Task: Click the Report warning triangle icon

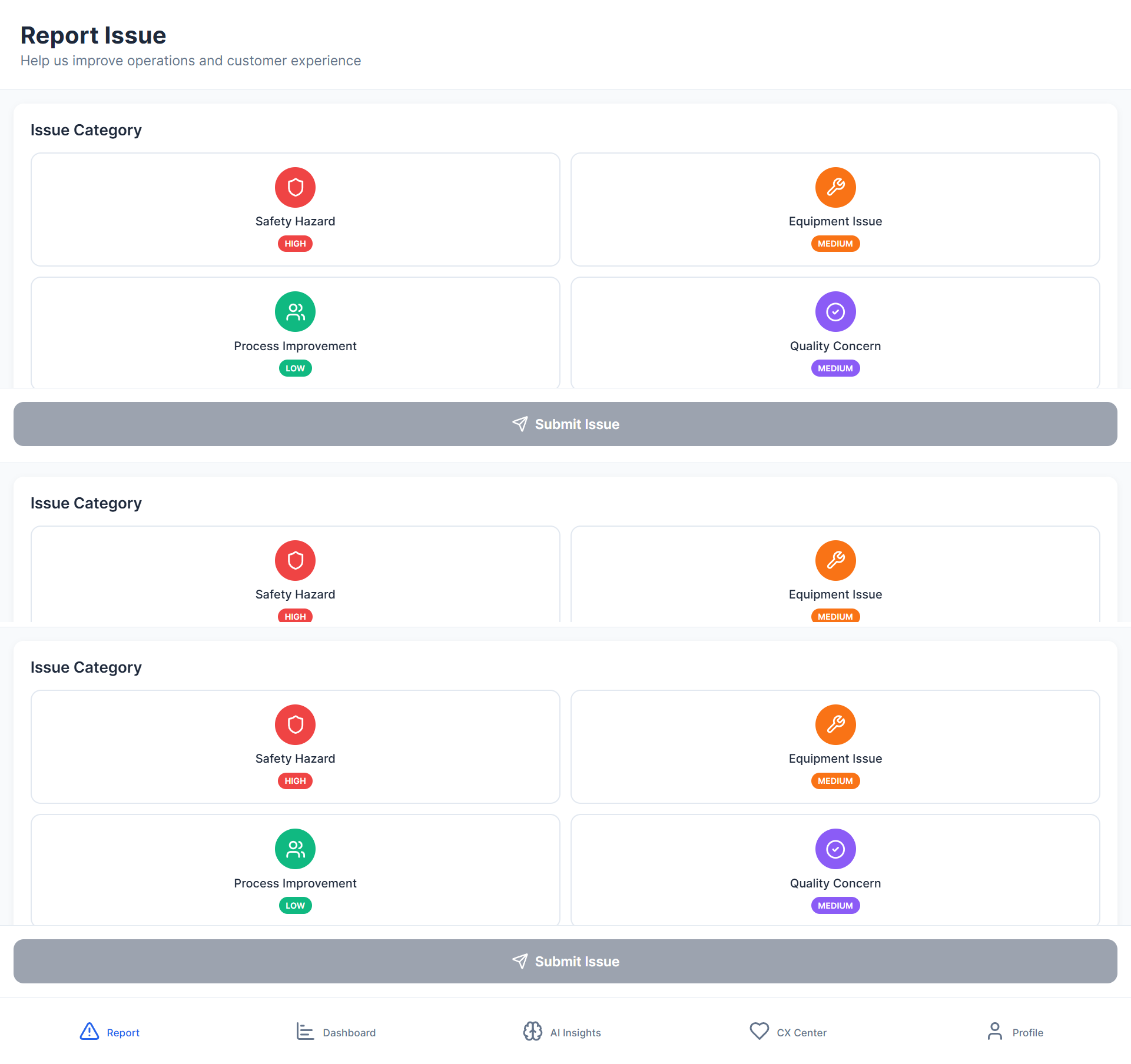Action: pyautogui.click(x=89, y=1032)
